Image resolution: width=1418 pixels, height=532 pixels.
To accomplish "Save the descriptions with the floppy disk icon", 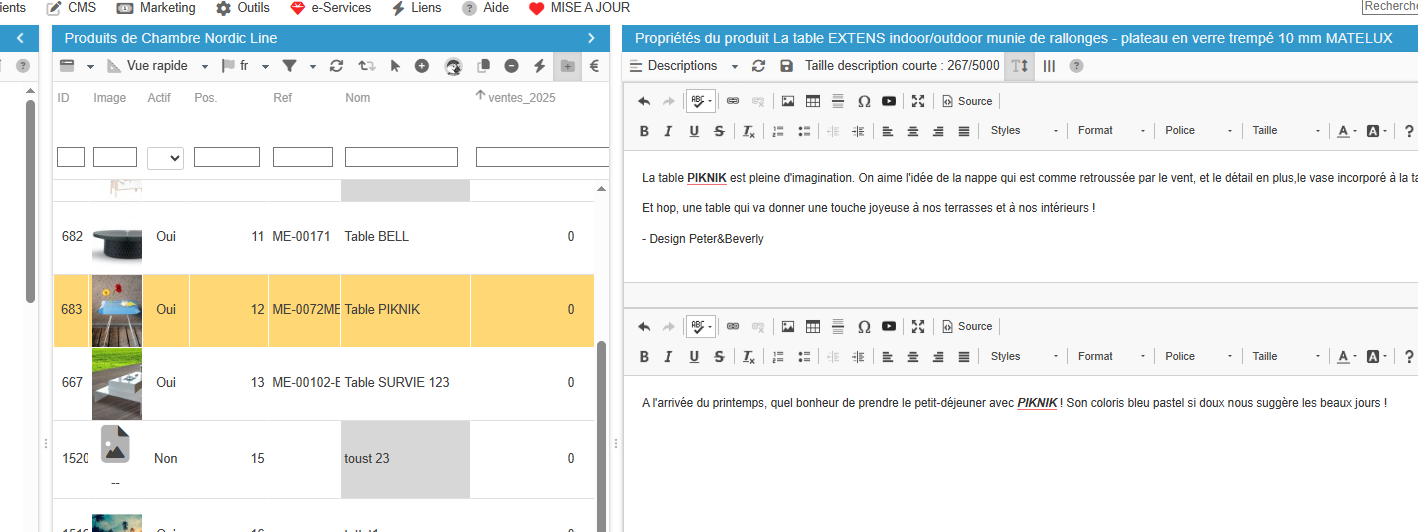I will pos(786,66).
